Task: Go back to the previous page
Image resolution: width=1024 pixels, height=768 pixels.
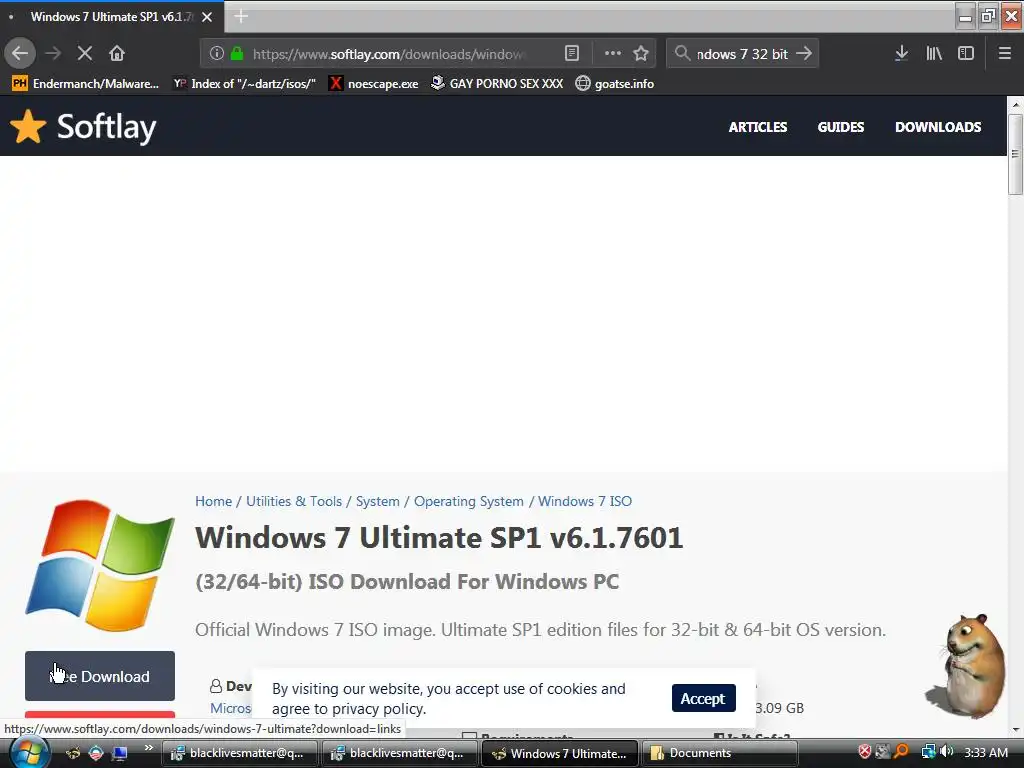Action: pyautogui.click(x=20, y=54)
